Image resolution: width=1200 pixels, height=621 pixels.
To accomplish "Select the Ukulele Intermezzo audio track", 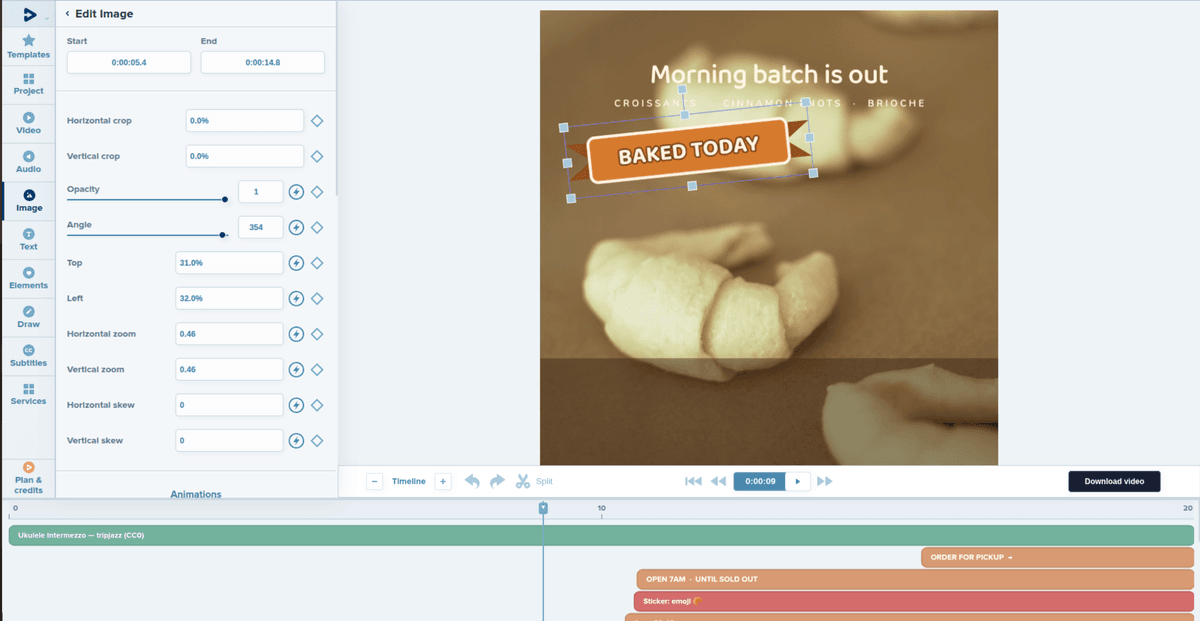I will [601, 535].
